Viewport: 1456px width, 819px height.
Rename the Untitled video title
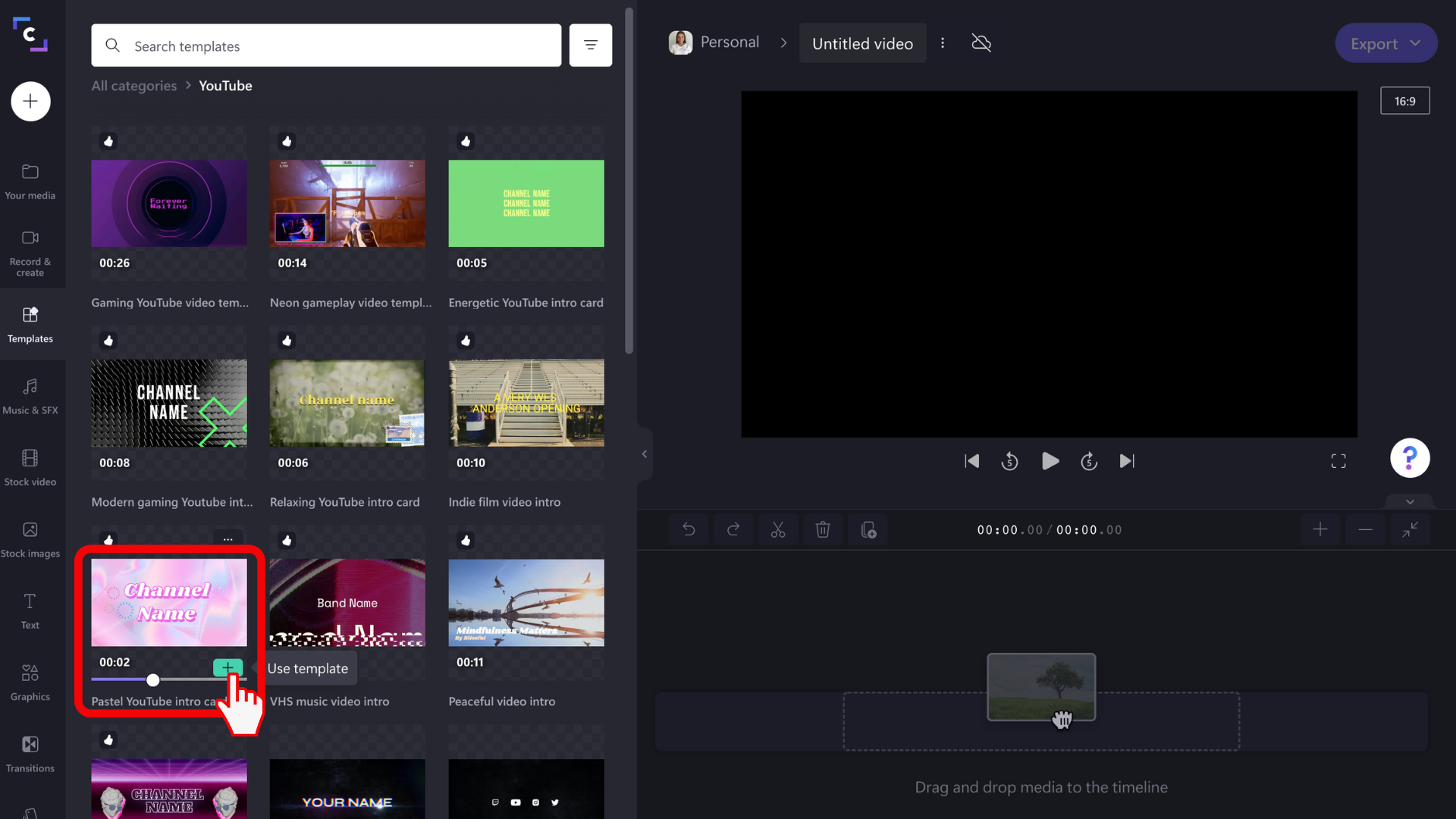tap(862, 43)
